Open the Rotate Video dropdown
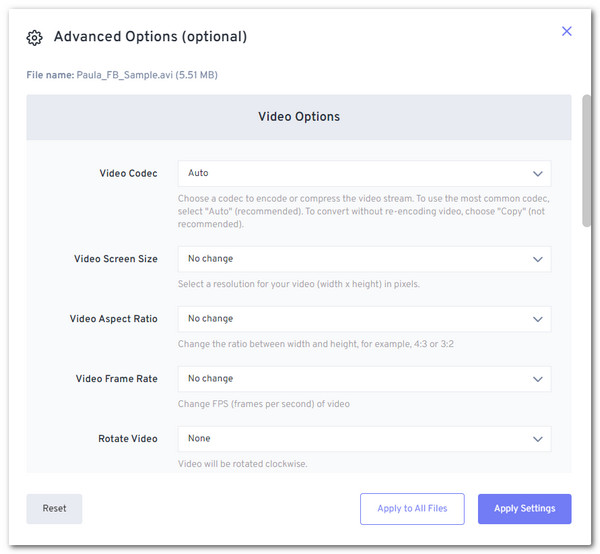600x554 pixels. pos(364,439)
